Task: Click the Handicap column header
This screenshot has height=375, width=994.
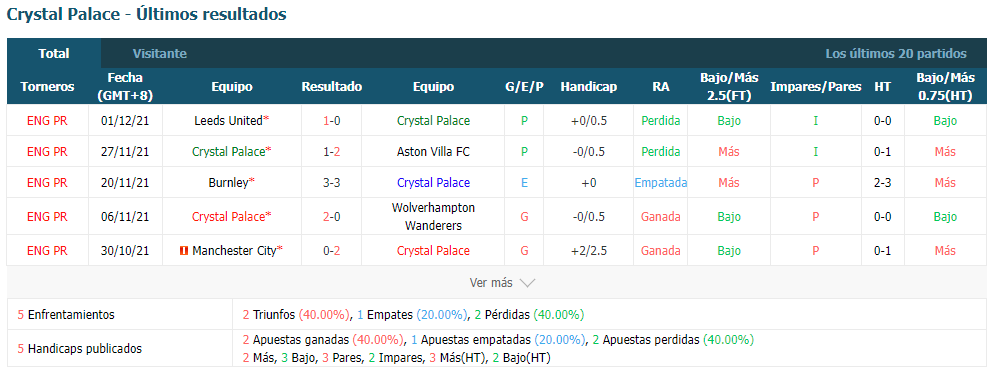Action: tap(588, 87)
